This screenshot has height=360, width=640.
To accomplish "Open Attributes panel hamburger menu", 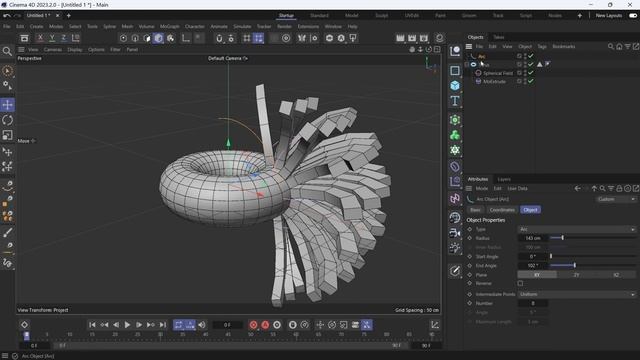I will coord(469,189).
